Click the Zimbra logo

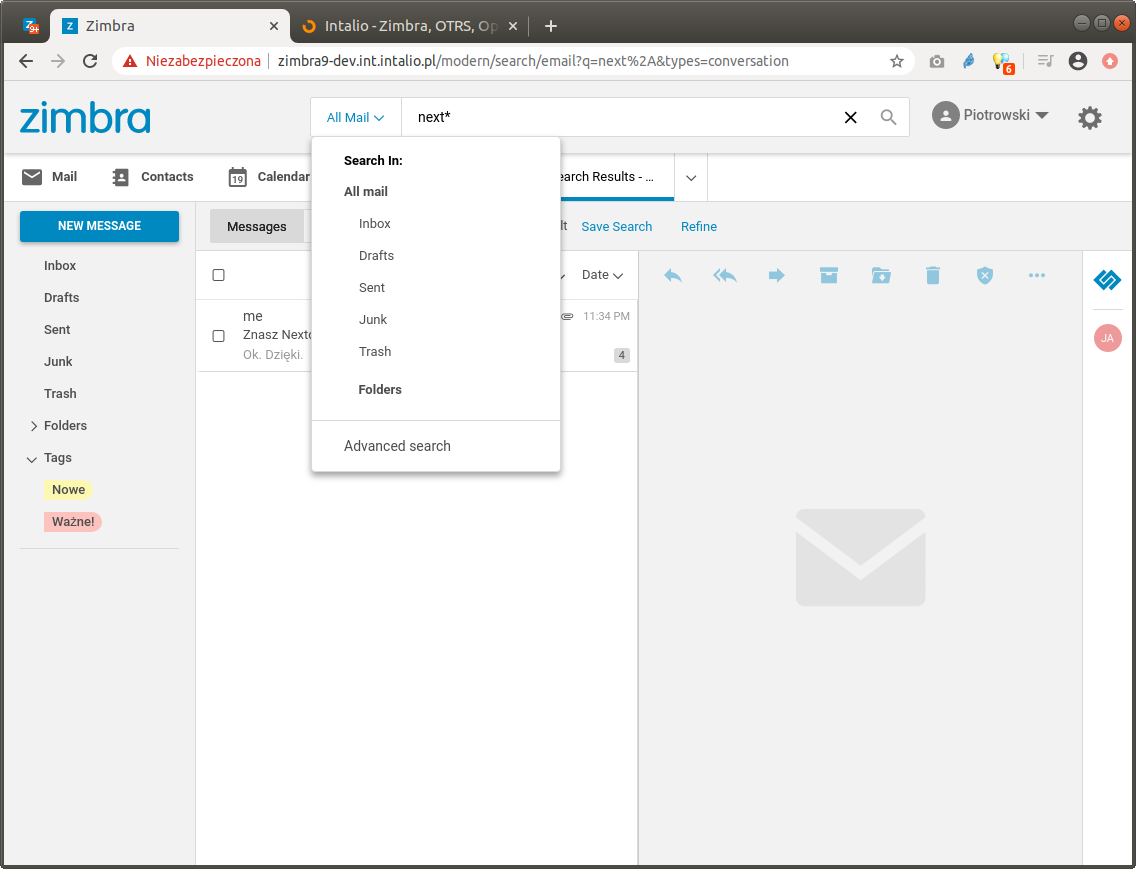[x=85, y=117]
